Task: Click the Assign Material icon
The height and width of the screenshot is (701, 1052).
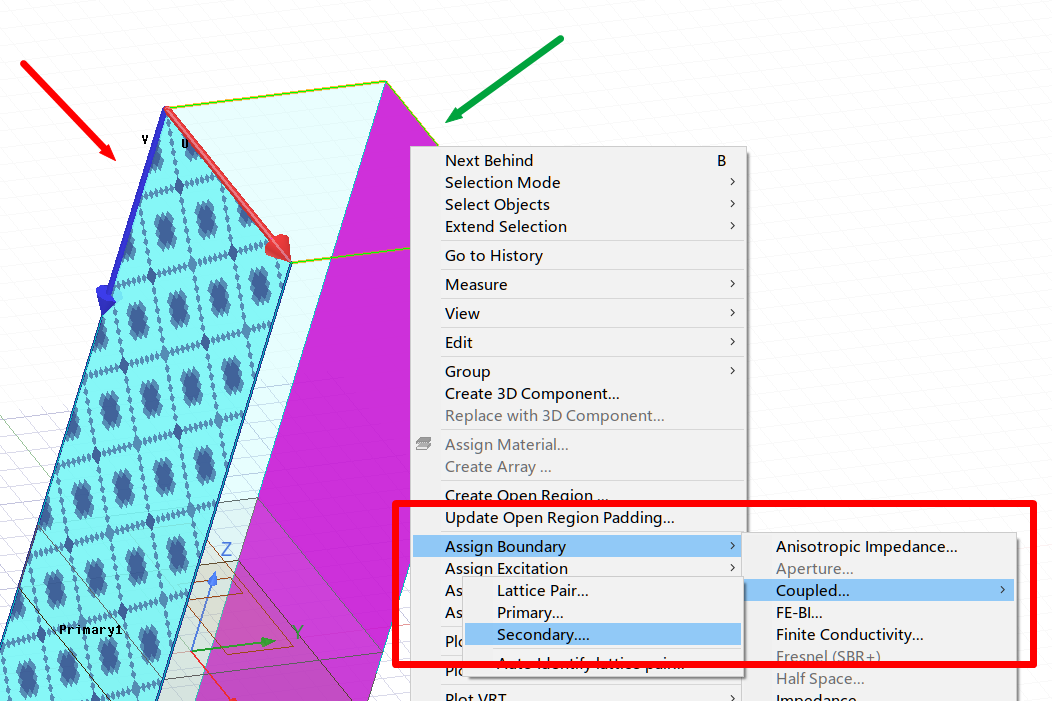Action: pyautogui.click(x=423, y=443)
